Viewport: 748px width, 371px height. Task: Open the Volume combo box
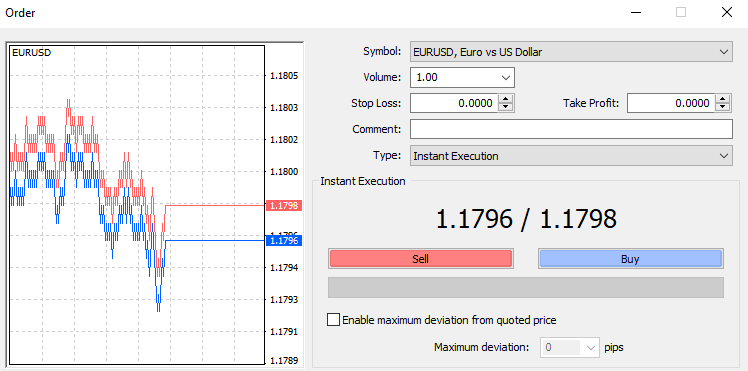[462, 77]
